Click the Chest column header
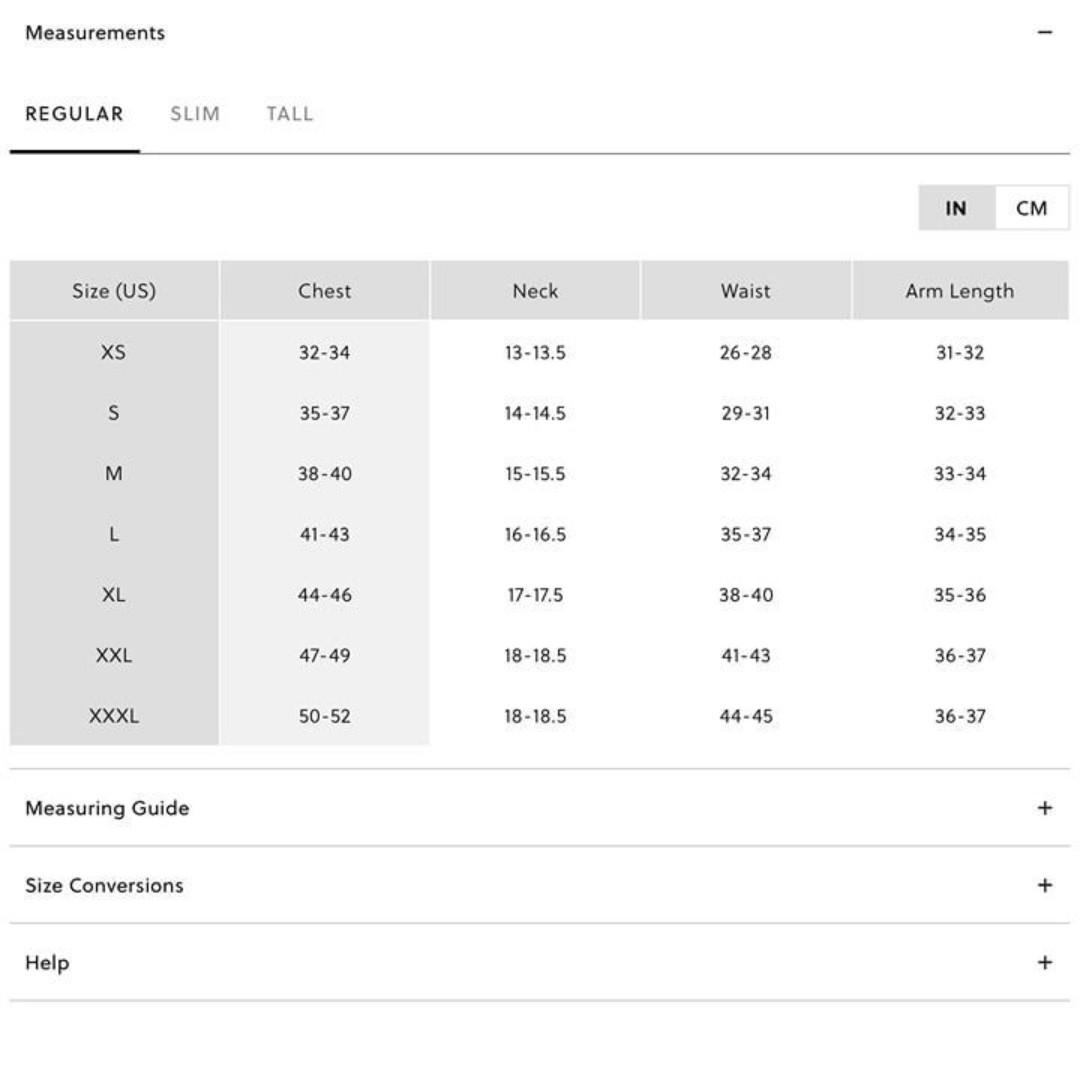 pos(324,291)
